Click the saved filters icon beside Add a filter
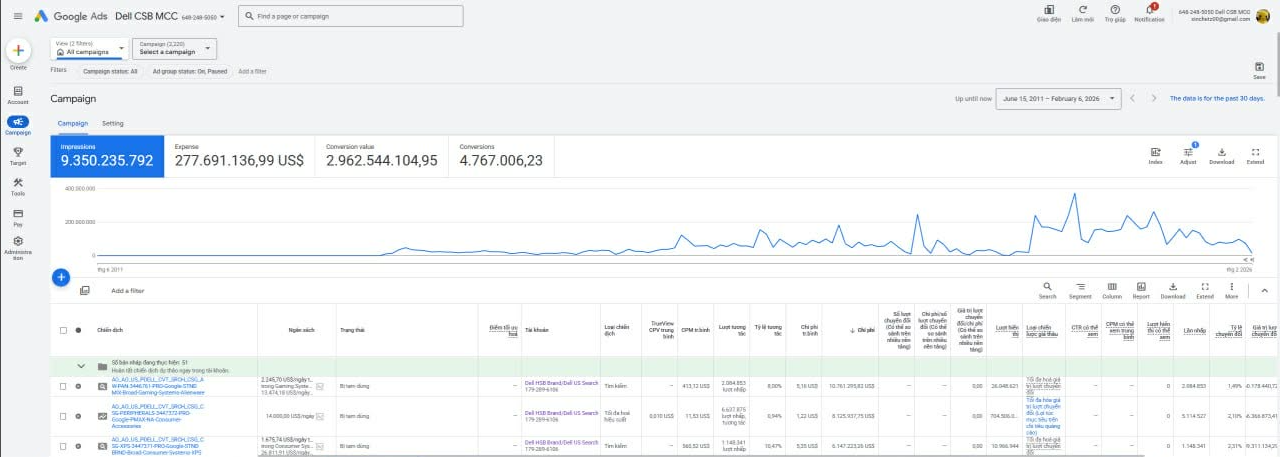Viewport: 1280px width, 457px height. [x=85, y=290]
